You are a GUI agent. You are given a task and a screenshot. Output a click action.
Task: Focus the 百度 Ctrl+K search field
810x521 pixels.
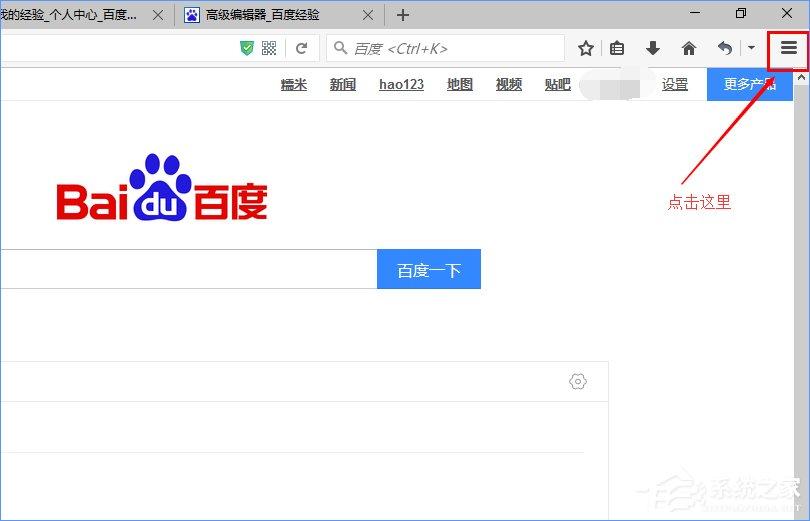point(445,49)
